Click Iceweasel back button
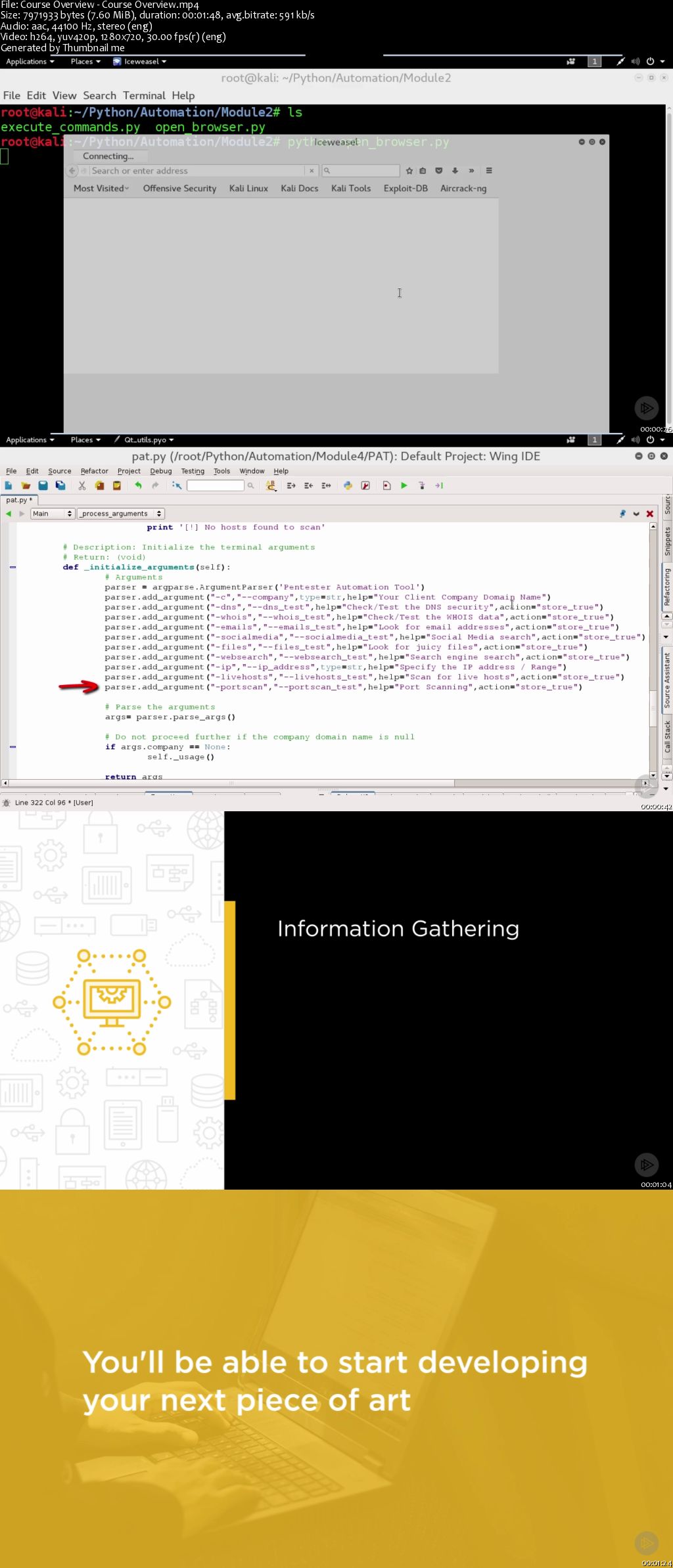This screenshot has width=673, height=1568. [73, 171]
